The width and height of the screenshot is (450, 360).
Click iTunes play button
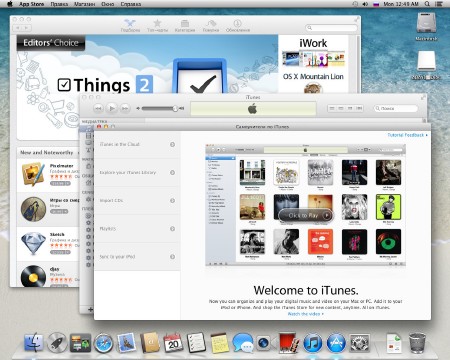pos(112,108)
